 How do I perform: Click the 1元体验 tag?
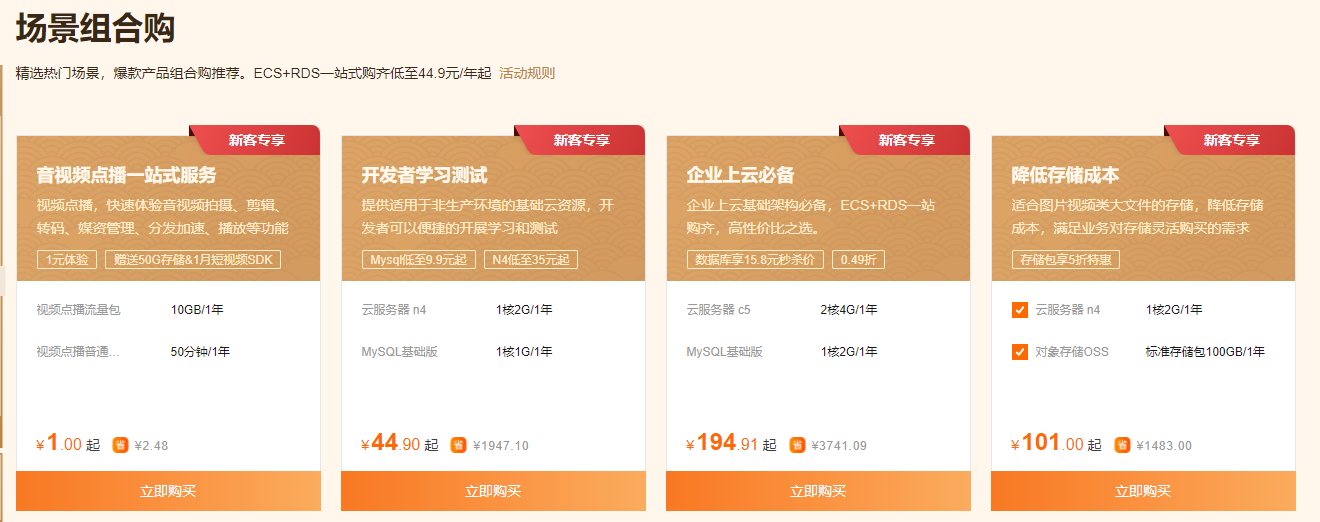tap(67, 260)
